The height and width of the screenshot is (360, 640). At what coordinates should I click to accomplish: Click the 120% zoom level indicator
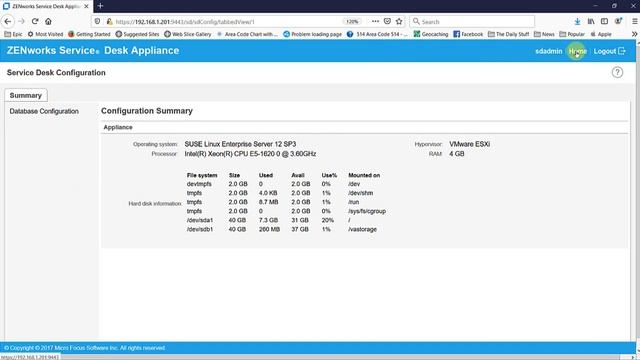352,22
